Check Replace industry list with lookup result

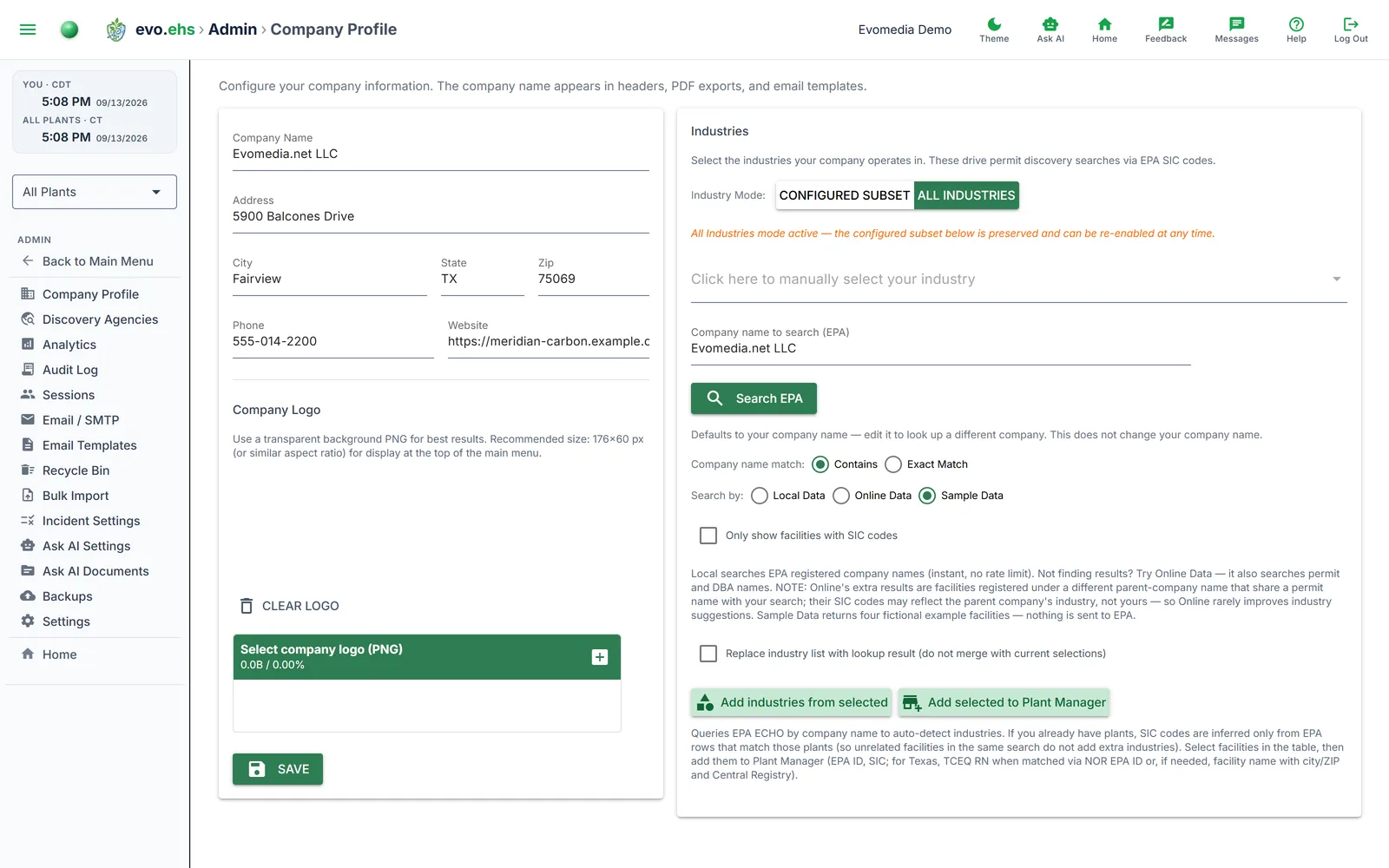click(708, 654)
